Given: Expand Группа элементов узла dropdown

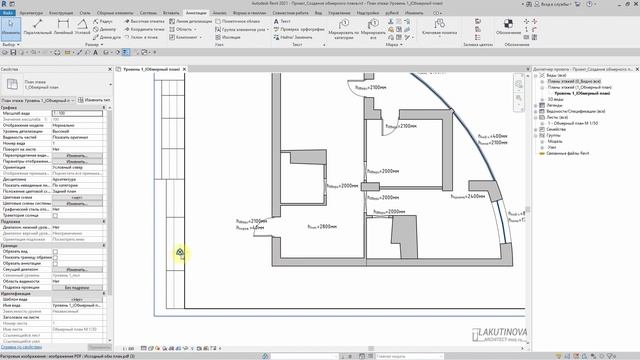Looking at the screenshot, I should [x=268, y=29].
